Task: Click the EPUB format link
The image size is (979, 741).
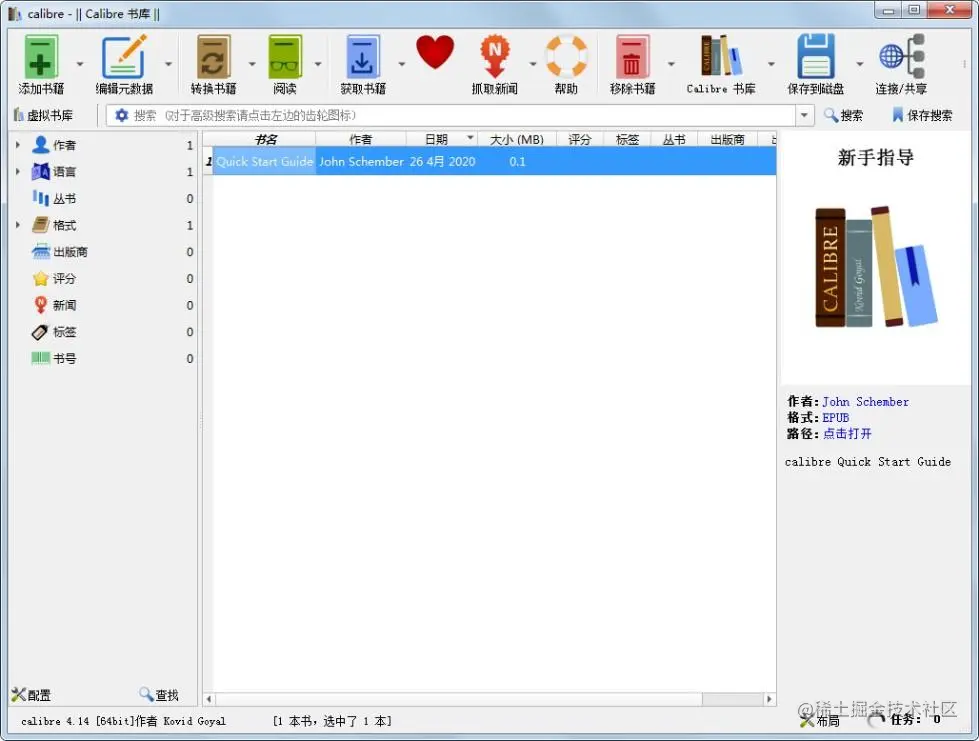Action: click(x=835, y=418)
